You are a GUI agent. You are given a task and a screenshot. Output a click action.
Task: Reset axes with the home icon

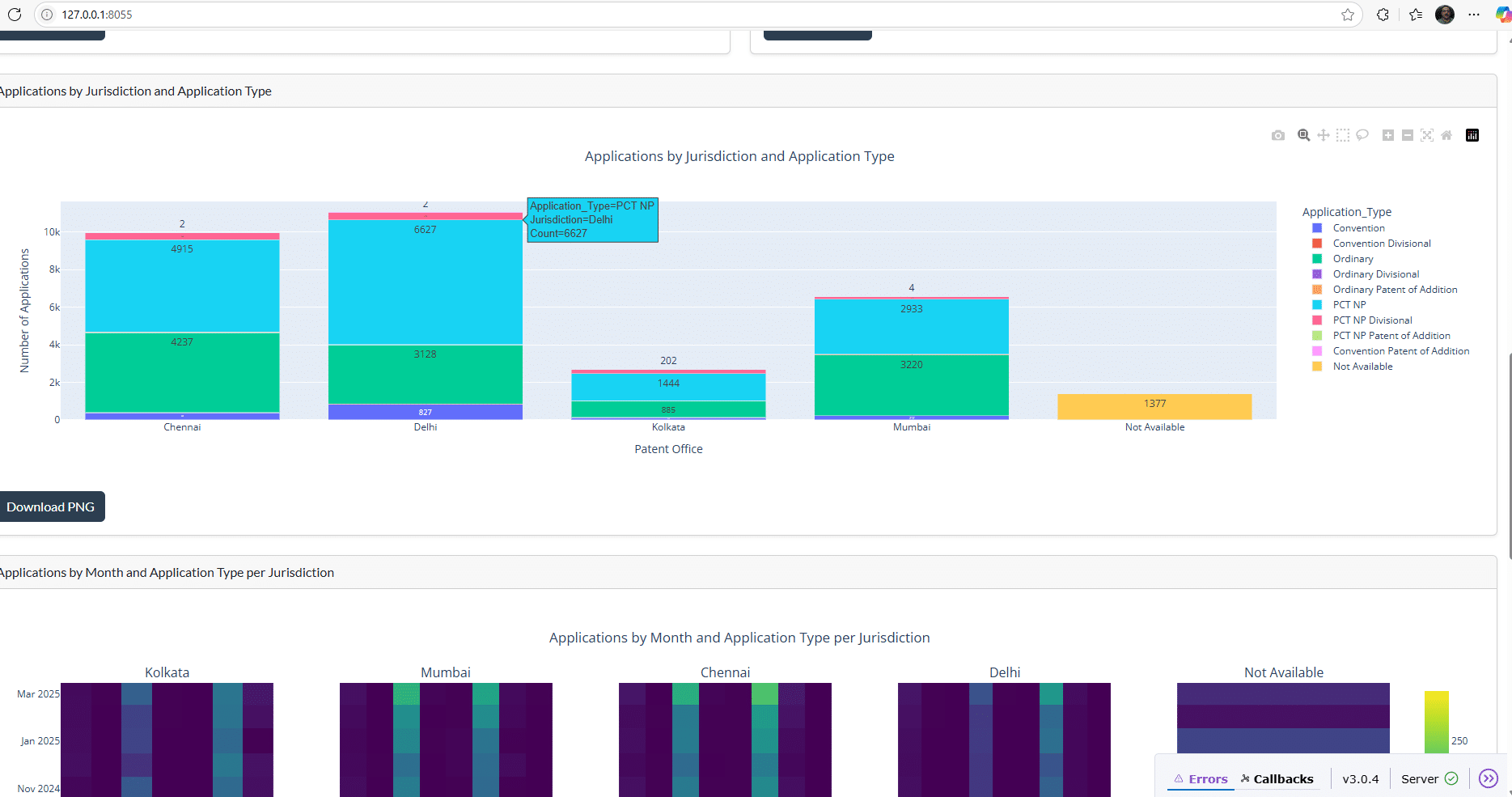pyautogui.click(x=1446, y=135)
